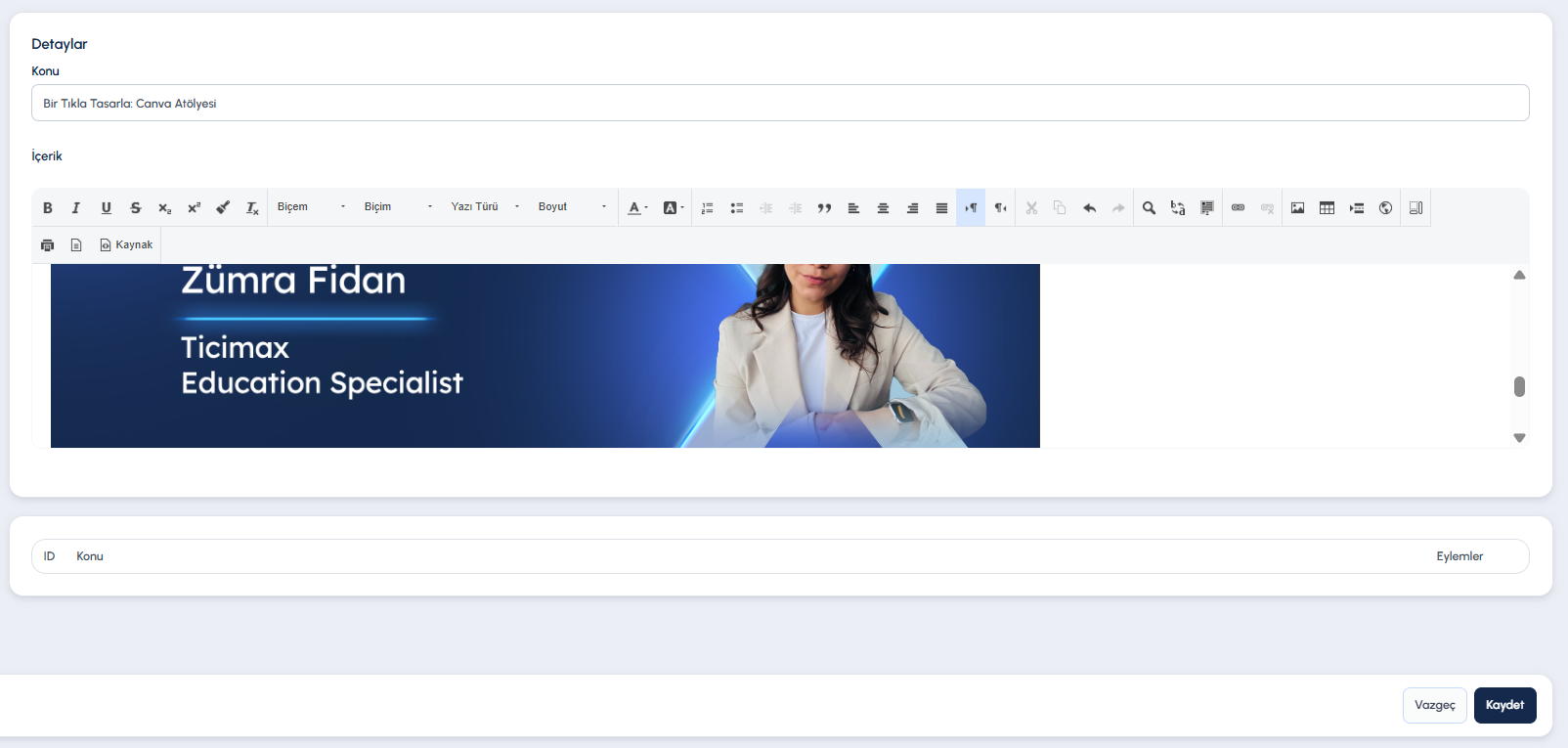This screenshot has width=1568, height=748.
Task: Click the insert image icon
Action: [1297, 207]
